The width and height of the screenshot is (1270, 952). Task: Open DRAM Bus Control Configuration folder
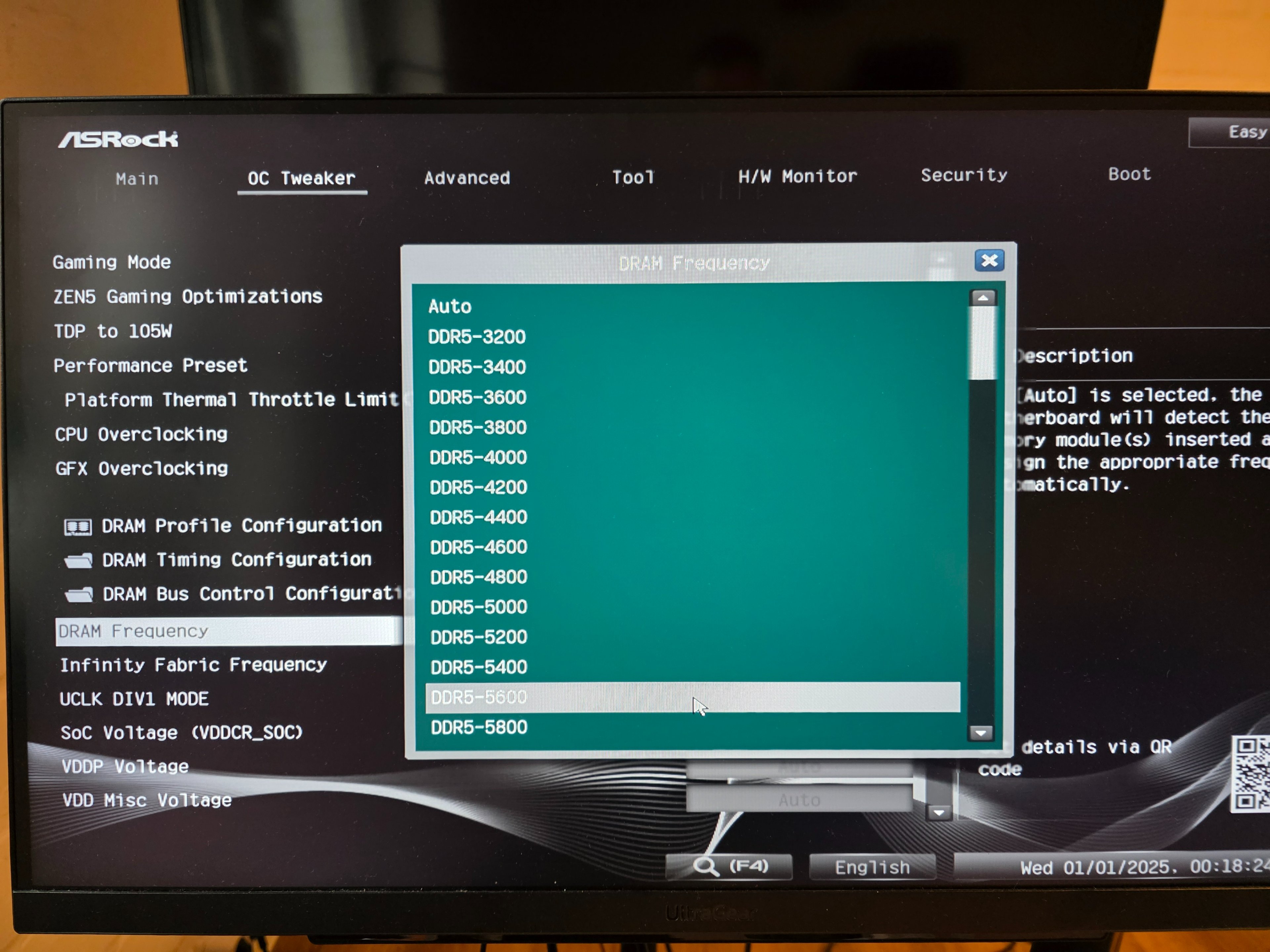coord(79,594)
